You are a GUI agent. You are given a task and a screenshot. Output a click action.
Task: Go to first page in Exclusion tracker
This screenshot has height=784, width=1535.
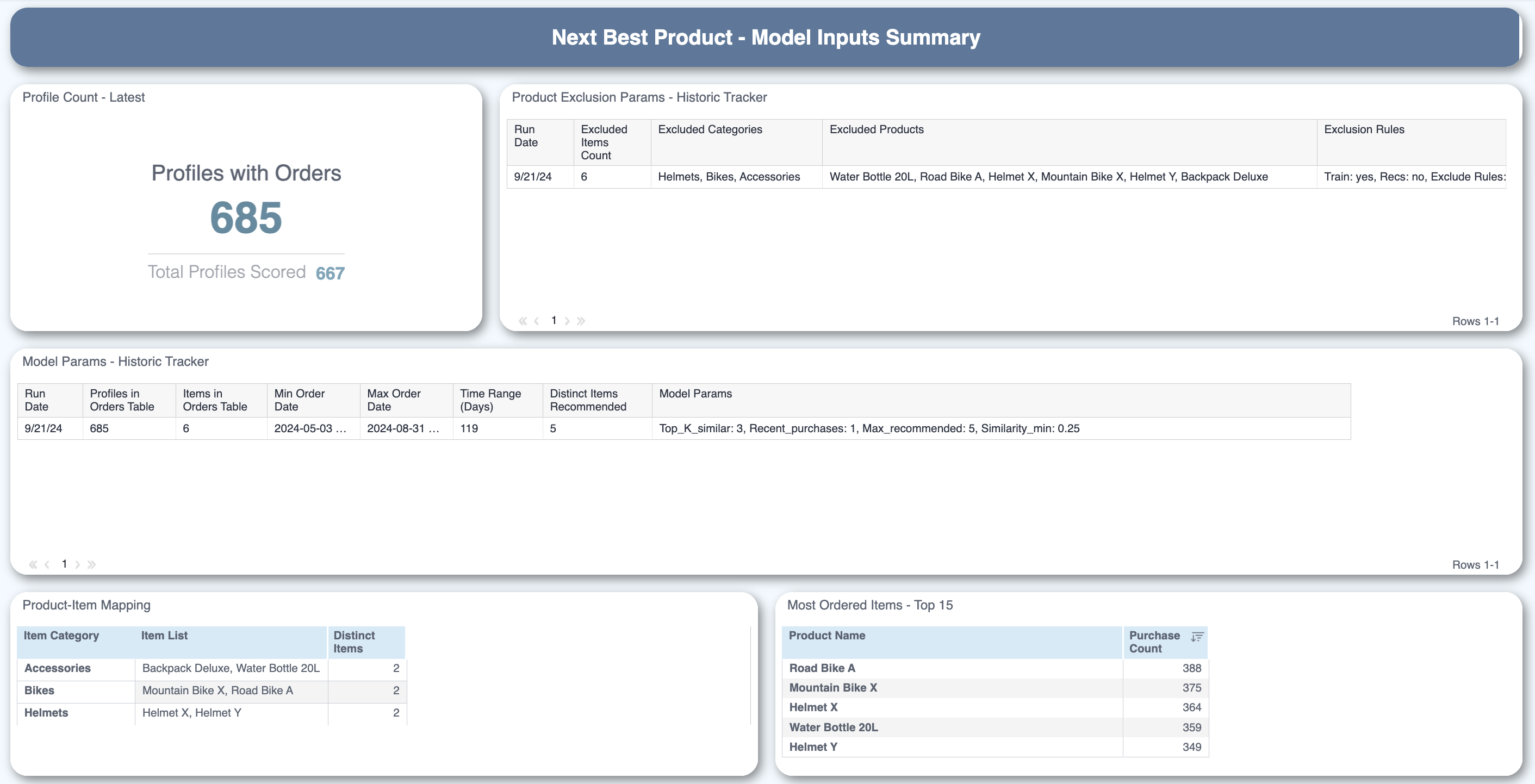click(x=523, y=321)
